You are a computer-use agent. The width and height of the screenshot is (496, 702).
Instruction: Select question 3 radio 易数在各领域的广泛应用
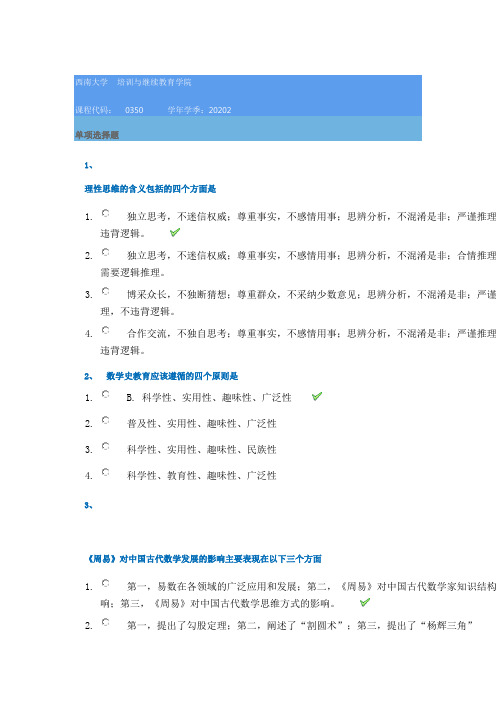point(106,583)
